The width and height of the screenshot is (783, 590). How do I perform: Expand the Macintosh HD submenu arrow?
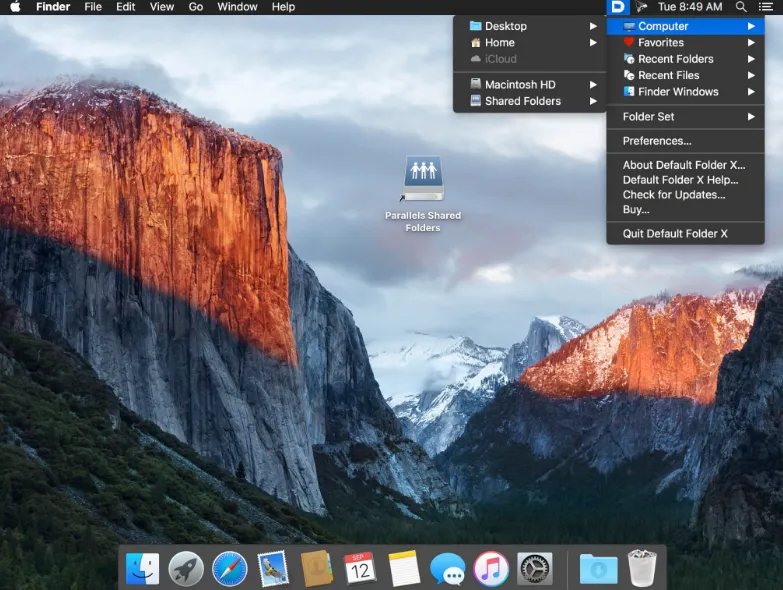pos(593,84)
